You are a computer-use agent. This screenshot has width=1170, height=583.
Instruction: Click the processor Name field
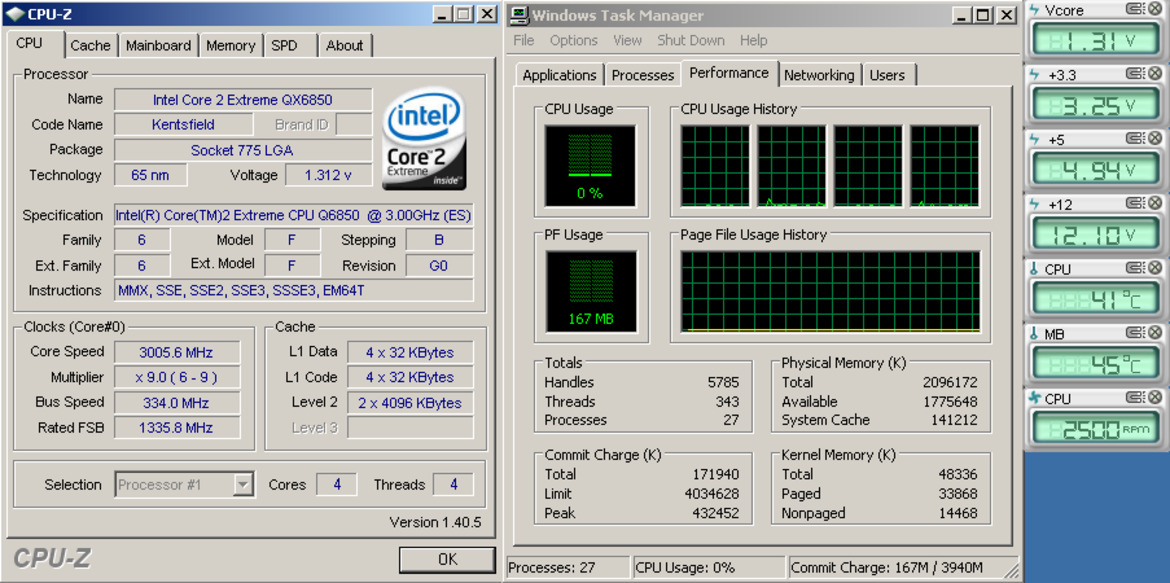243,99
